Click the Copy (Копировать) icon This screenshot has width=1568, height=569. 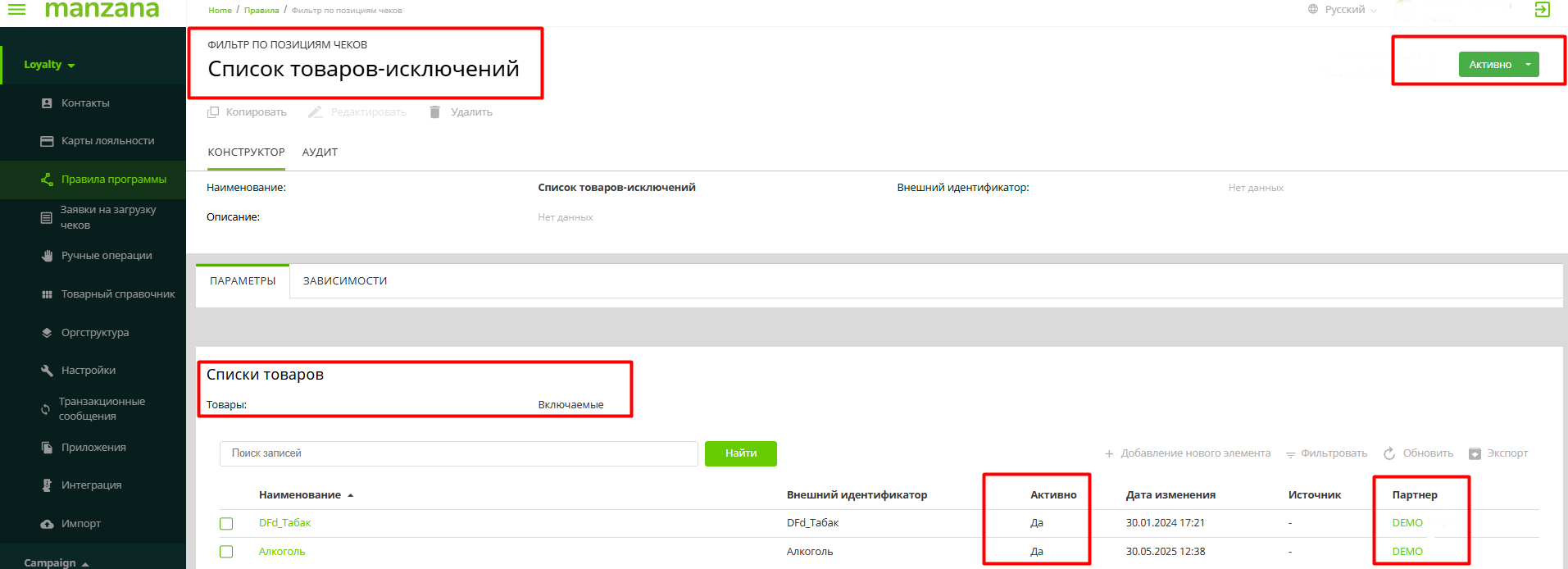click(x=213, y=112)
